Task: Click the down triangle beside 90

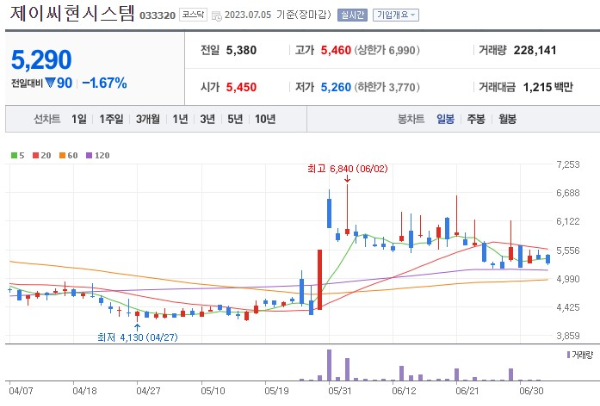Action: point(50,82)
